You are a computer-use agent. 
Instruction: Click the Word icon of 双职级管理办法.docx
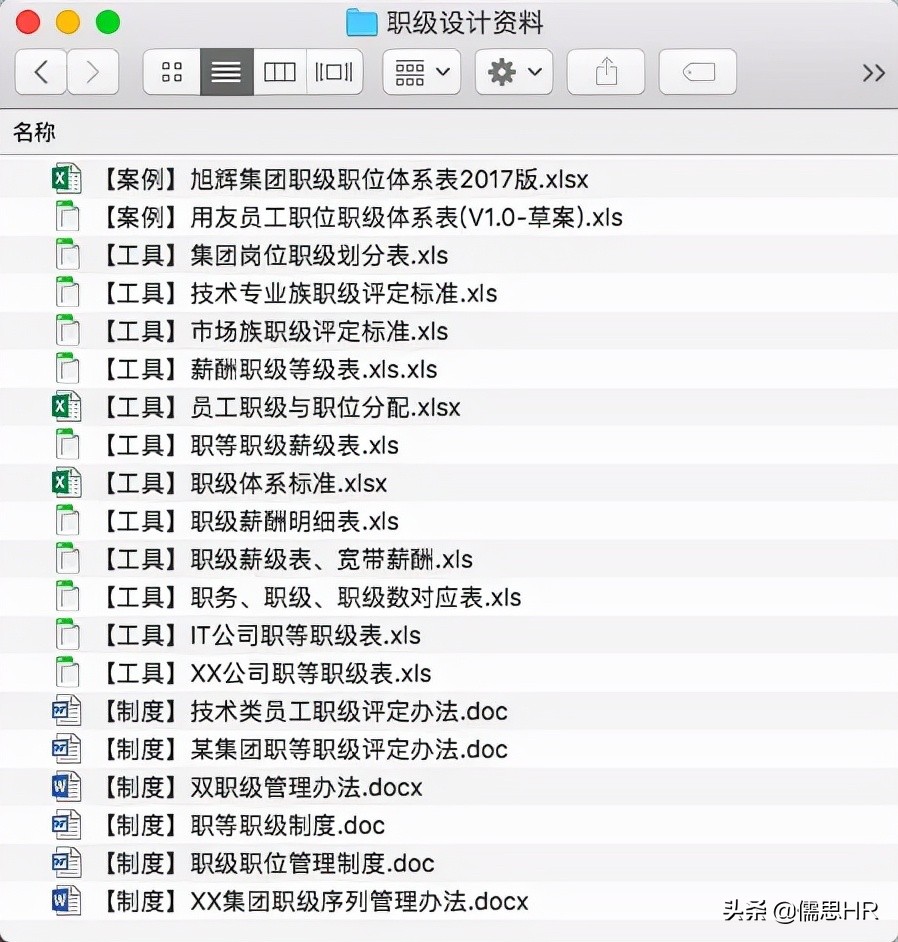tap(66, 786)
